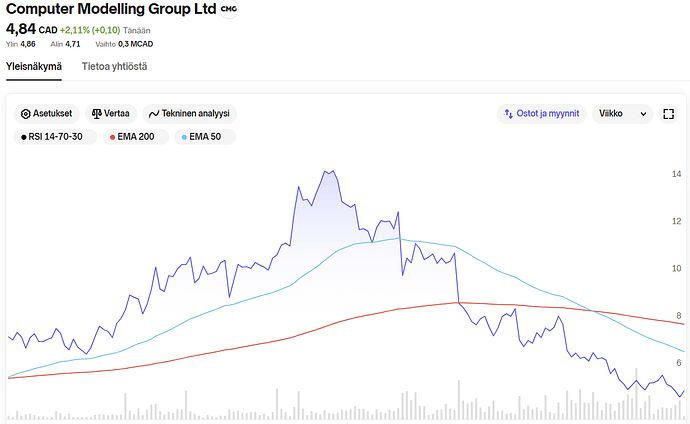The width and height of the screenshot is (690, 424).
Task: Click the Asetukset gear icon
Action: 26,114
